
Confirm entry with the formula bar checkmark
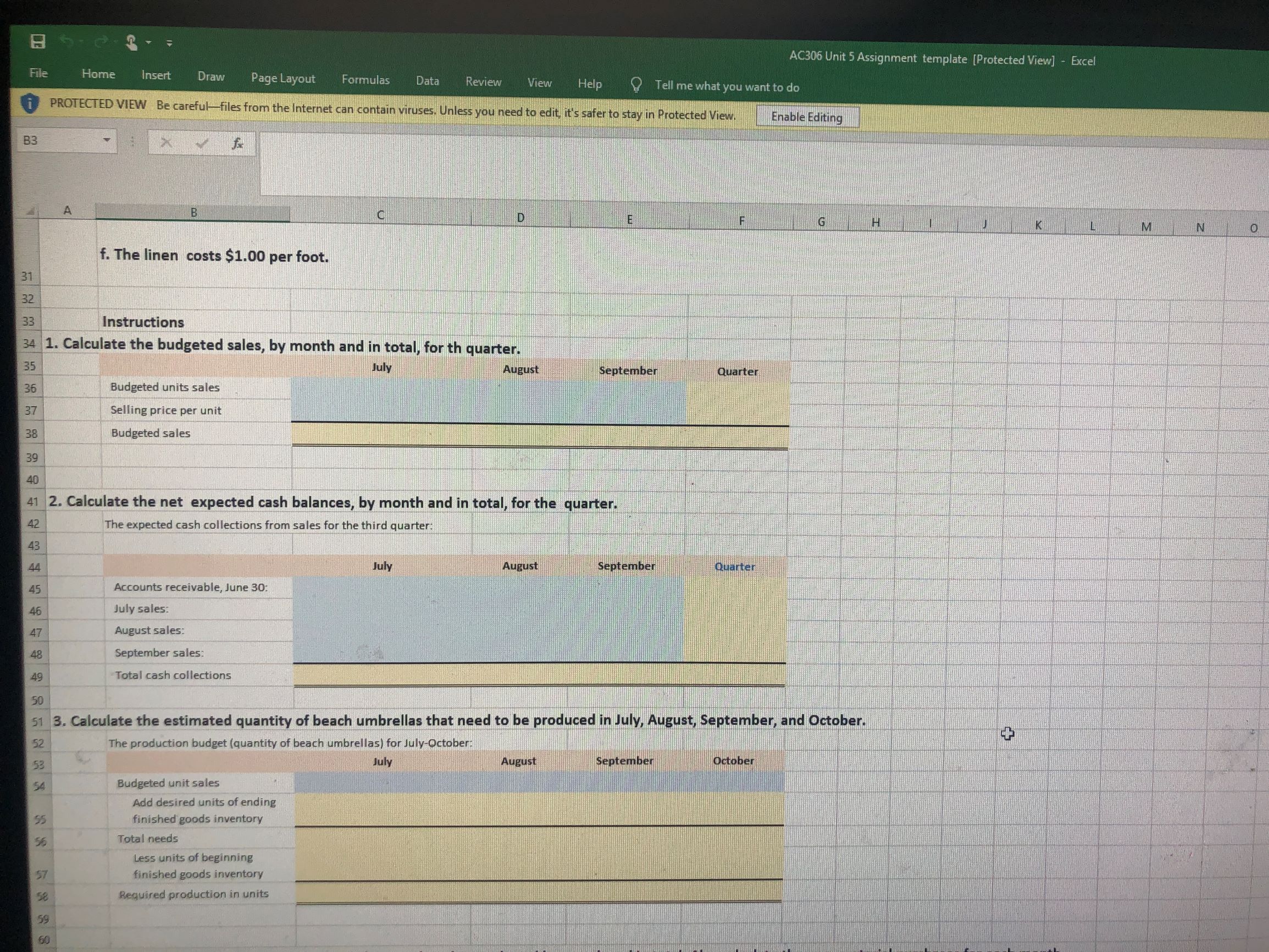click(x=201, y=143)
